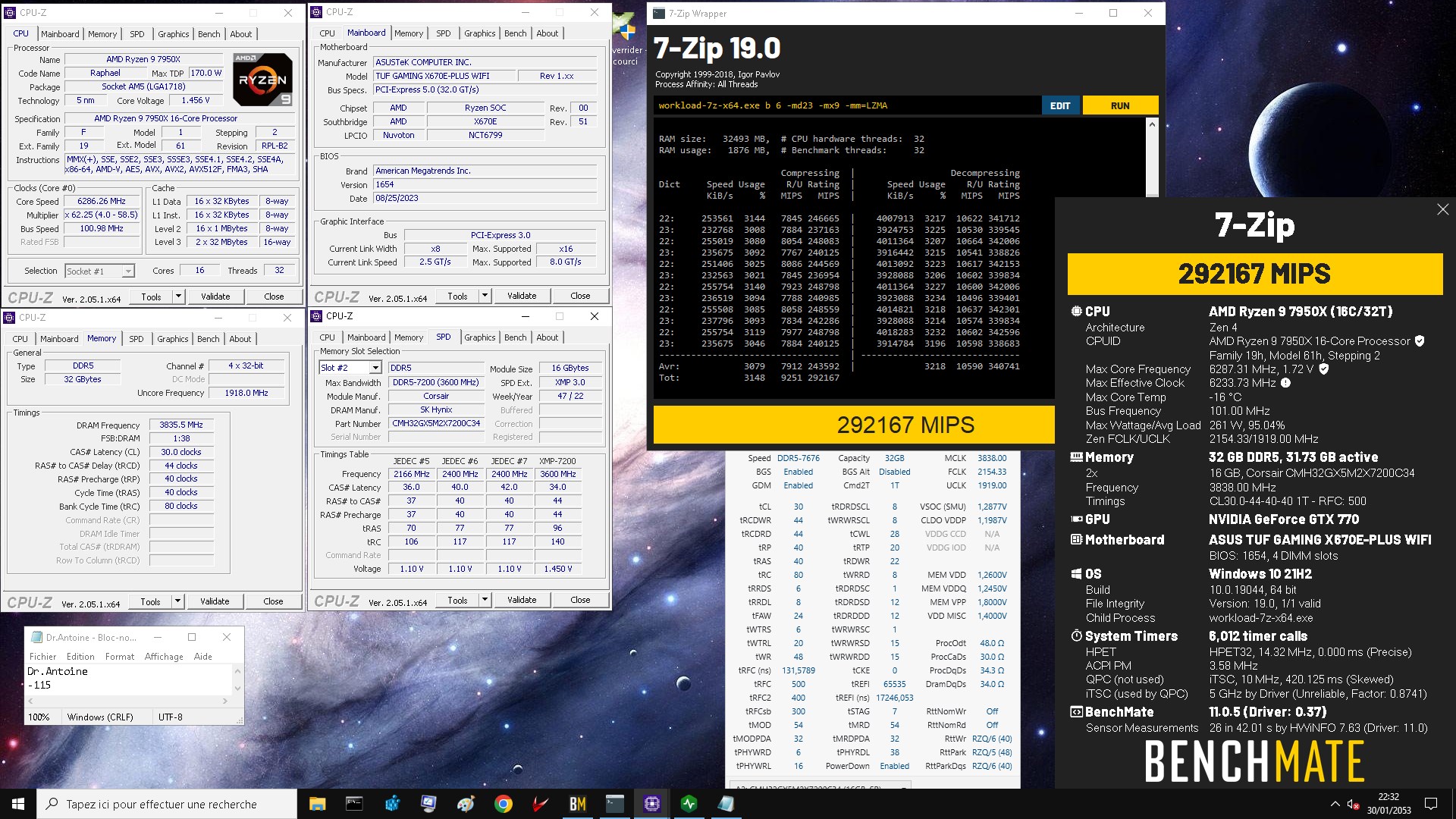Click the System Timers clock icon

tap(1076, 636)
